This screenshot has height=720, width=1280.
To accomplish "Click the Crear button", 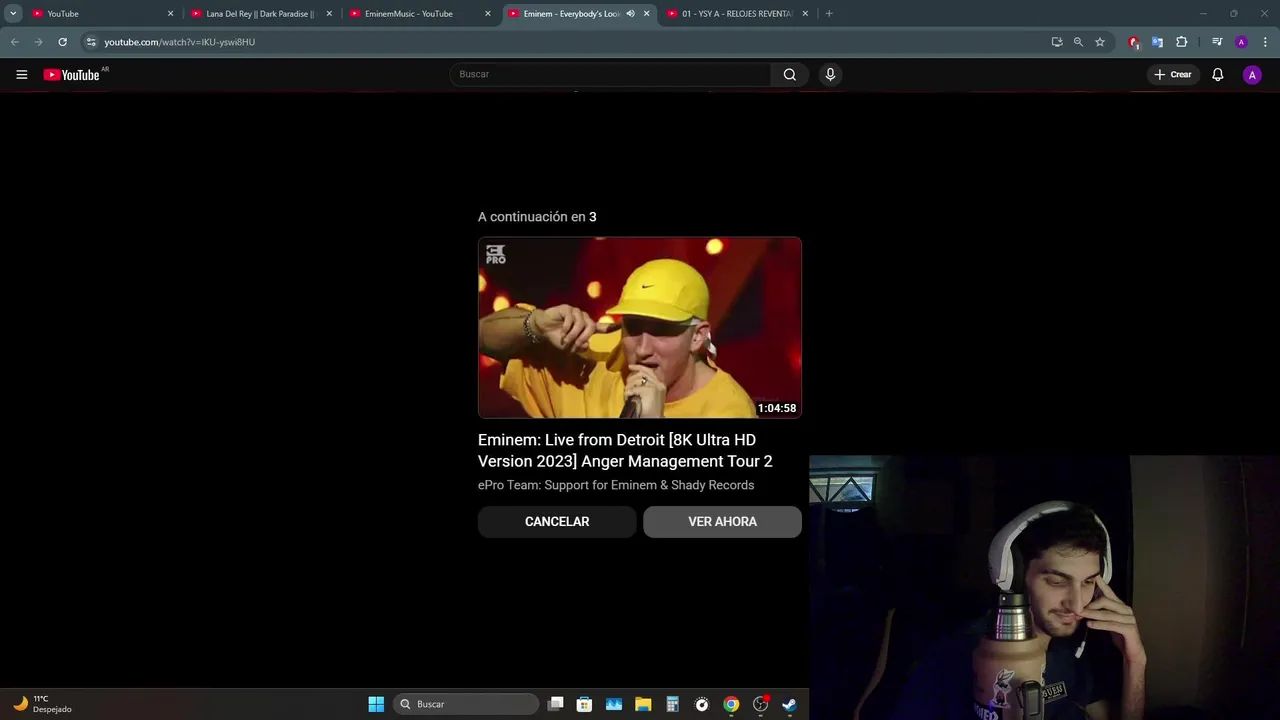I will (1172, 74).
